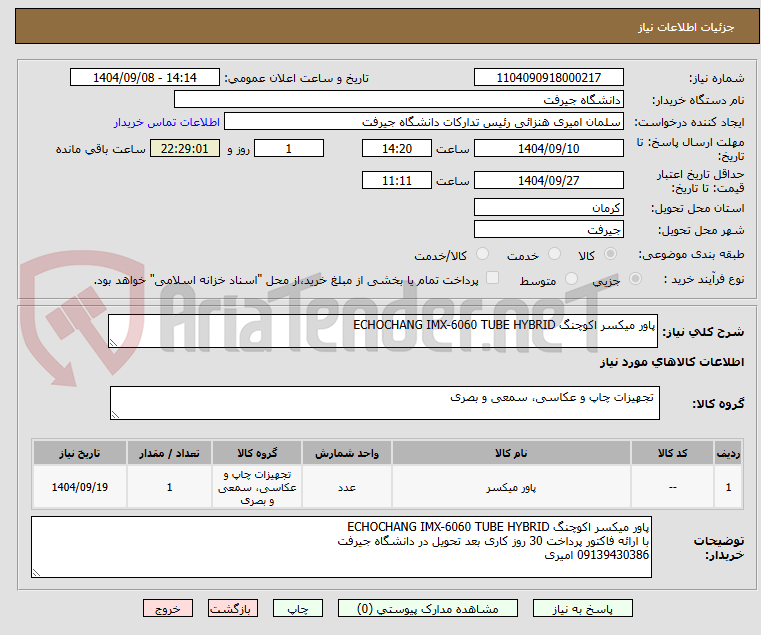761x635 pixels.
Task: Click the ردیف column header
Action: tap(728, 453)
